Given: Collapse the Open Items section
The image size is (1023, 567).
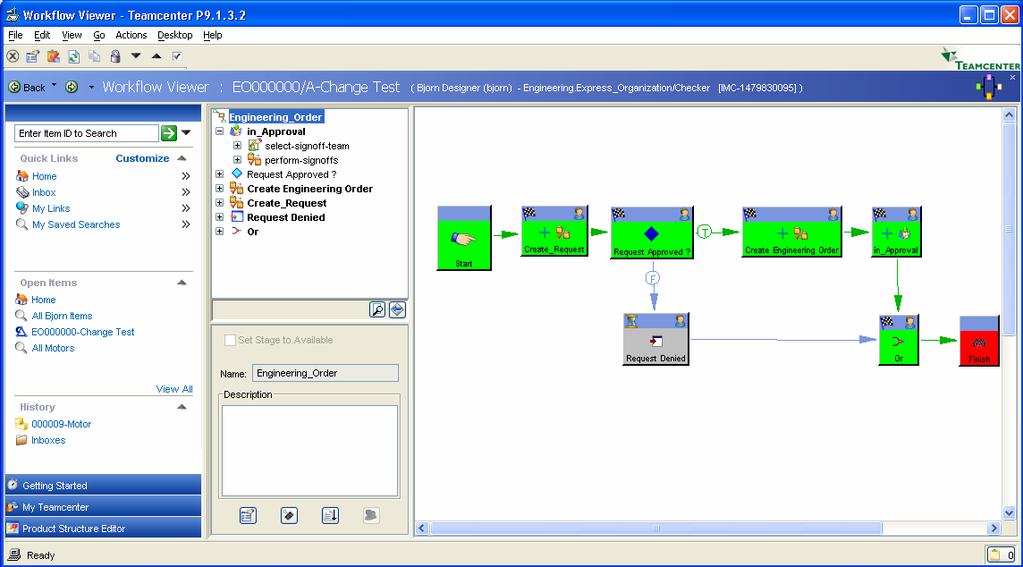Looking at the screenshot, I should pos(182,283).
